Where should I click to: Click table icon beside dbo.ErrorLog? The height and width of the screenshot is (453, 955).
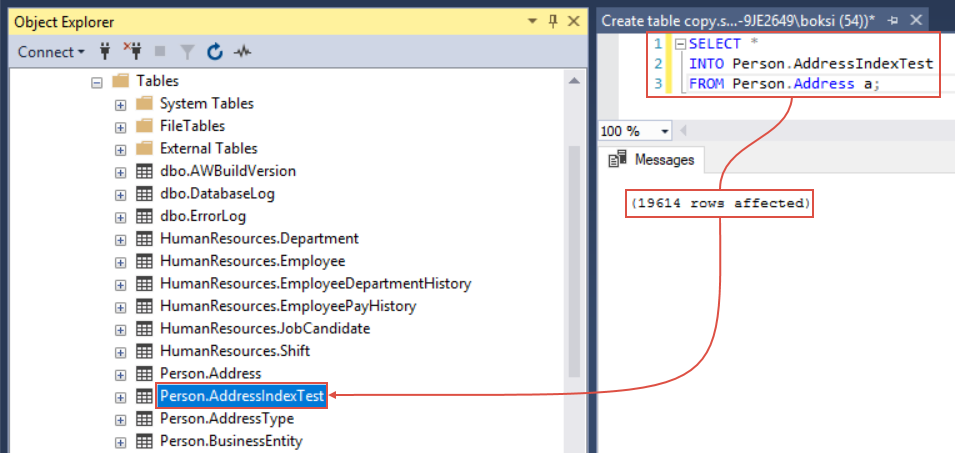pyautogui.click(x=144, y=217)
